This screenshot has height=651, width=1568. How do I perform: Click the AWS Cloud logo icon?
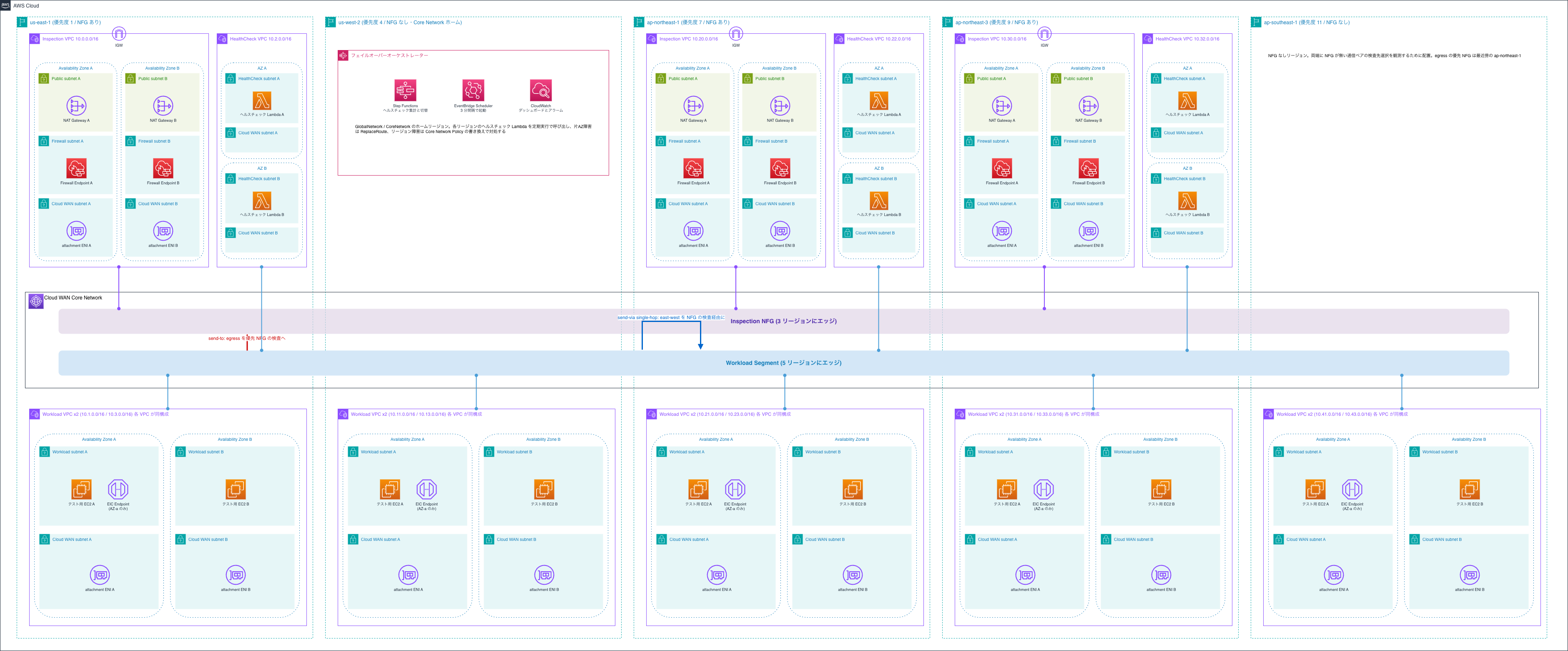(5, 5)
